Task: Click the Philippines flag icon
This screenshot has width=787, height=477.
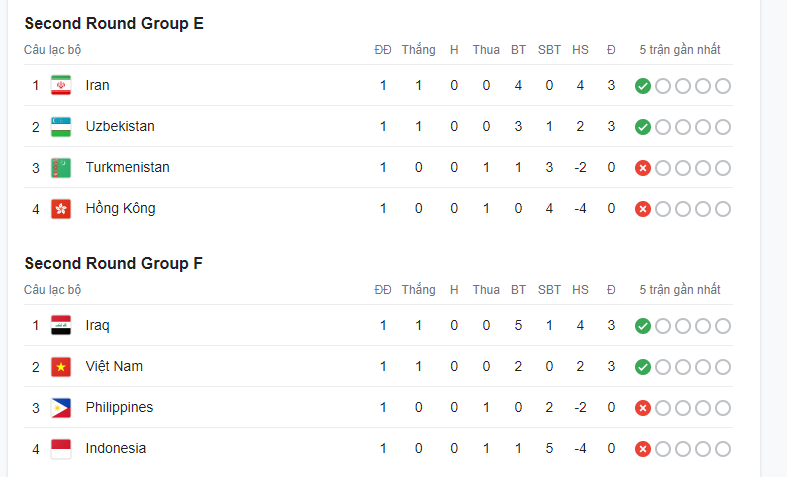Action: (61, 408)
